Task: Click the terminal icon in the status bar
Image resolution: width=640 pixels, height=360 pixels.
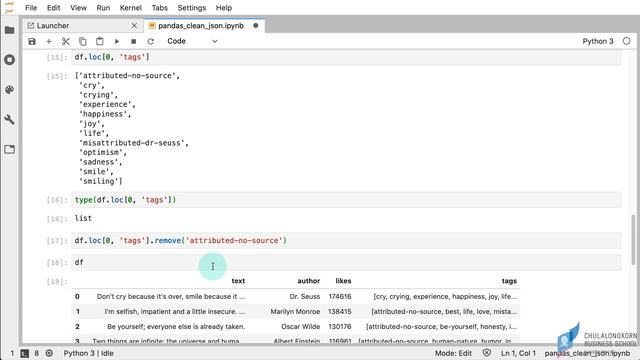Action: point(24,353)
